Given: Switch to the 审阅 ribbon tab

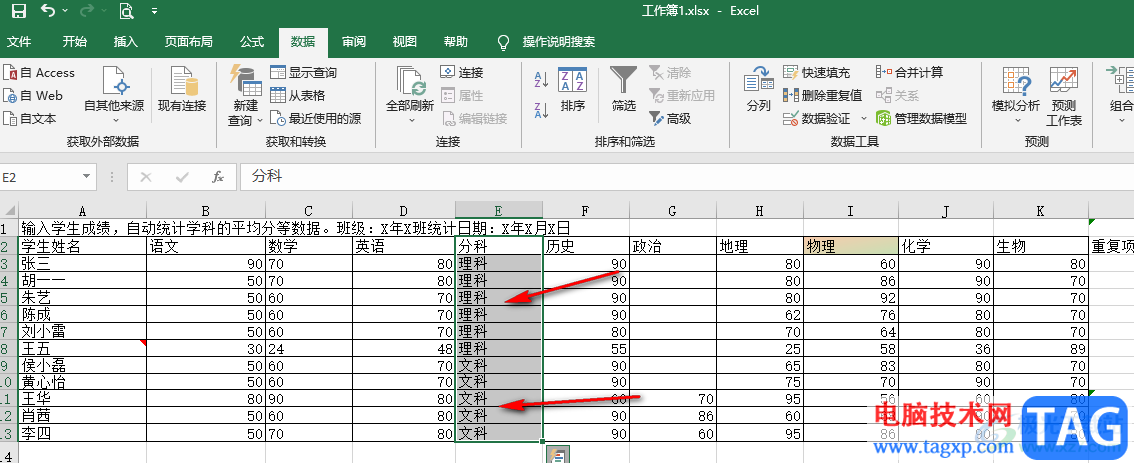Looking at the screenshot, I should pos(354,42).
